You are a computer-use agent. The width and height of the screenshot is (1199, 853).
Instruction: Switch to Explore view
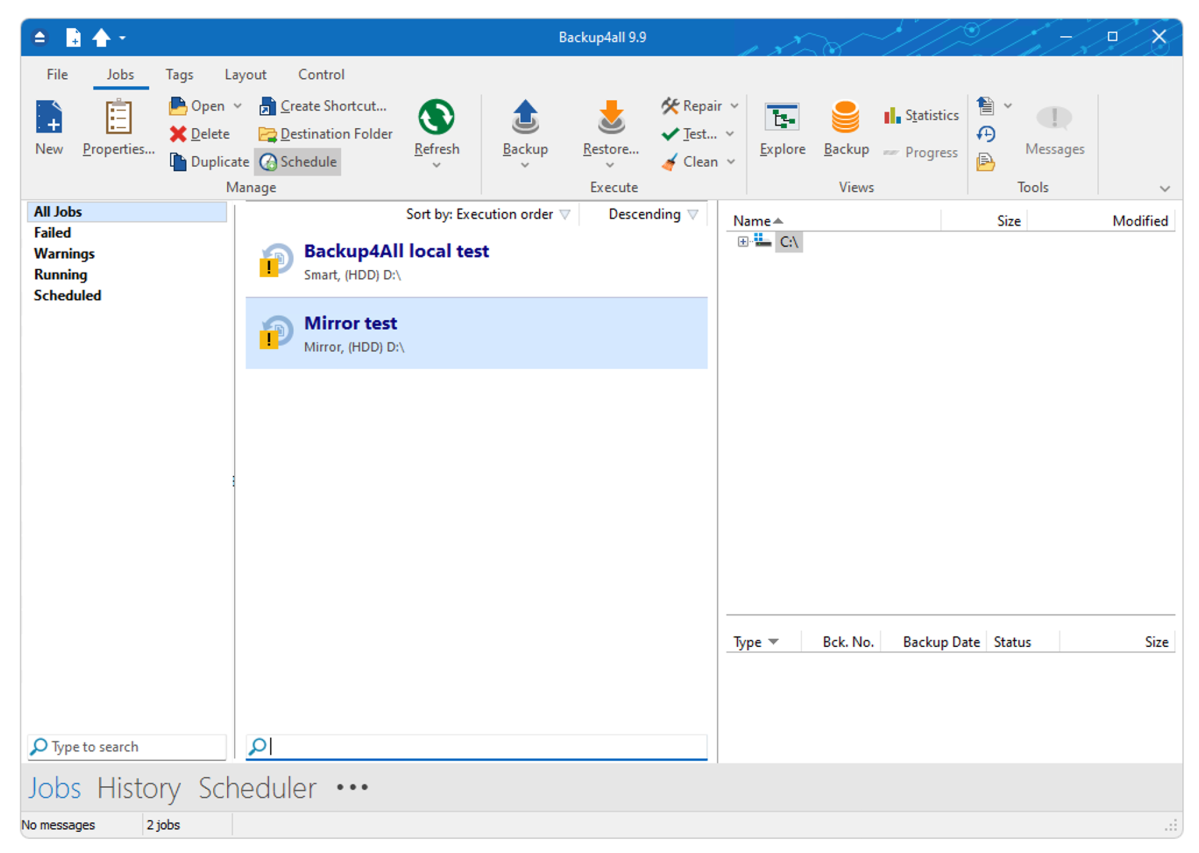pyautogui.click(x=782, y=129)
